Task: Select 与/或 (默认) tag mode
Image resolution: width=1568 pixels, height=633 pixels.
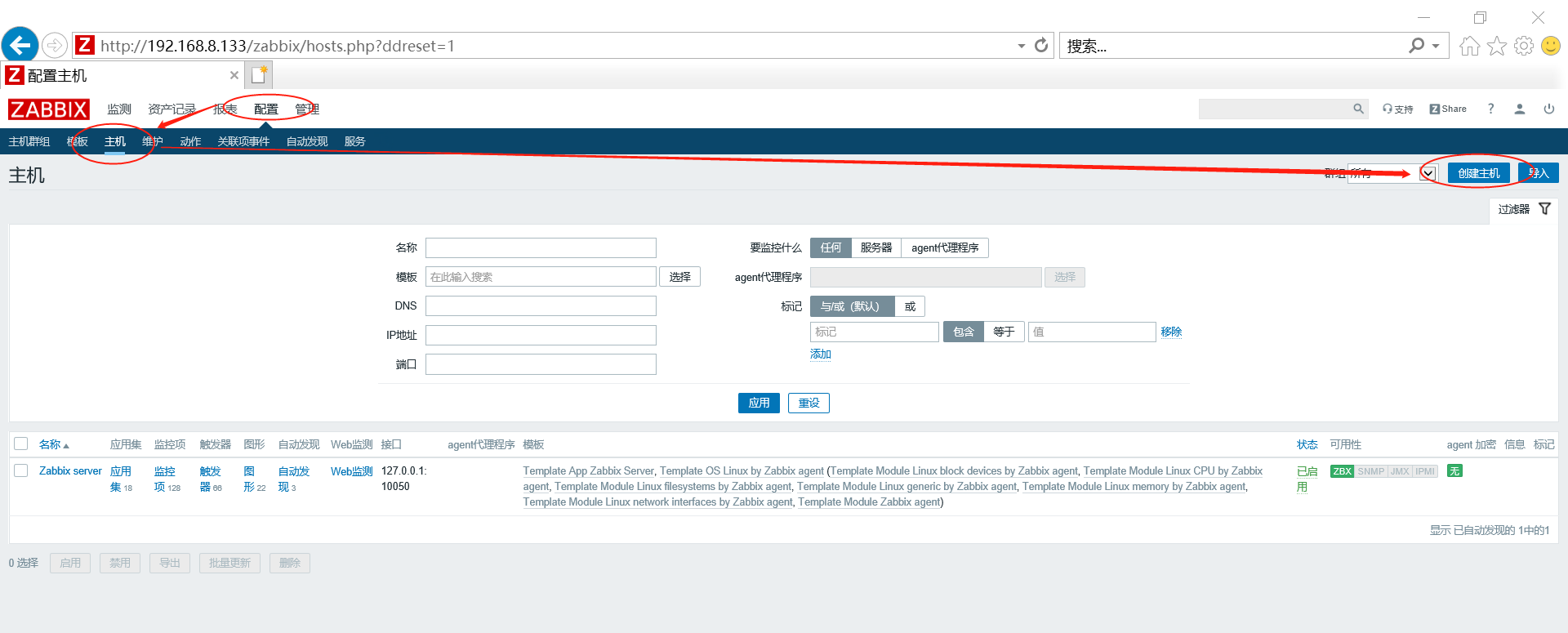Action: [852, 306]
